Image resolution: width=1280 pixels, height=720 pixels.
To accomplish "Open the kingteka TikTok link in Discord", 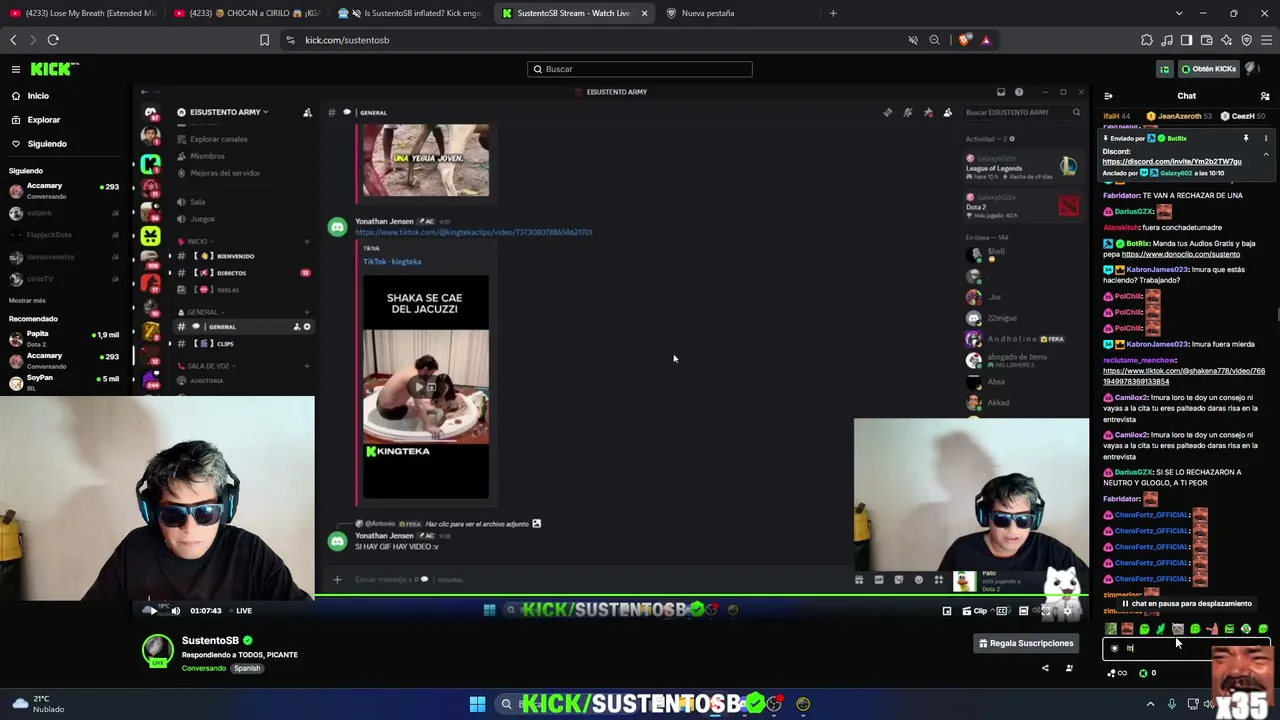I will pos(474,232).
